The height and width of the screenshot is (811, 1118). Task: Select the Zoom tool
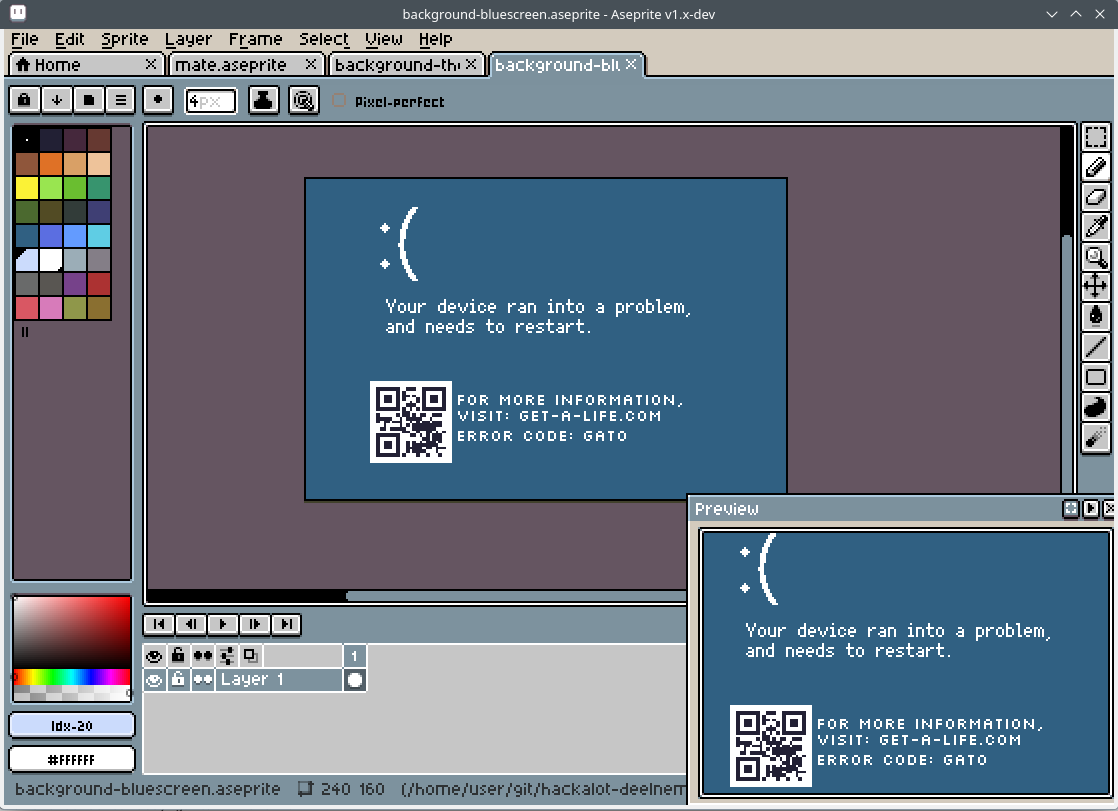1096,257
